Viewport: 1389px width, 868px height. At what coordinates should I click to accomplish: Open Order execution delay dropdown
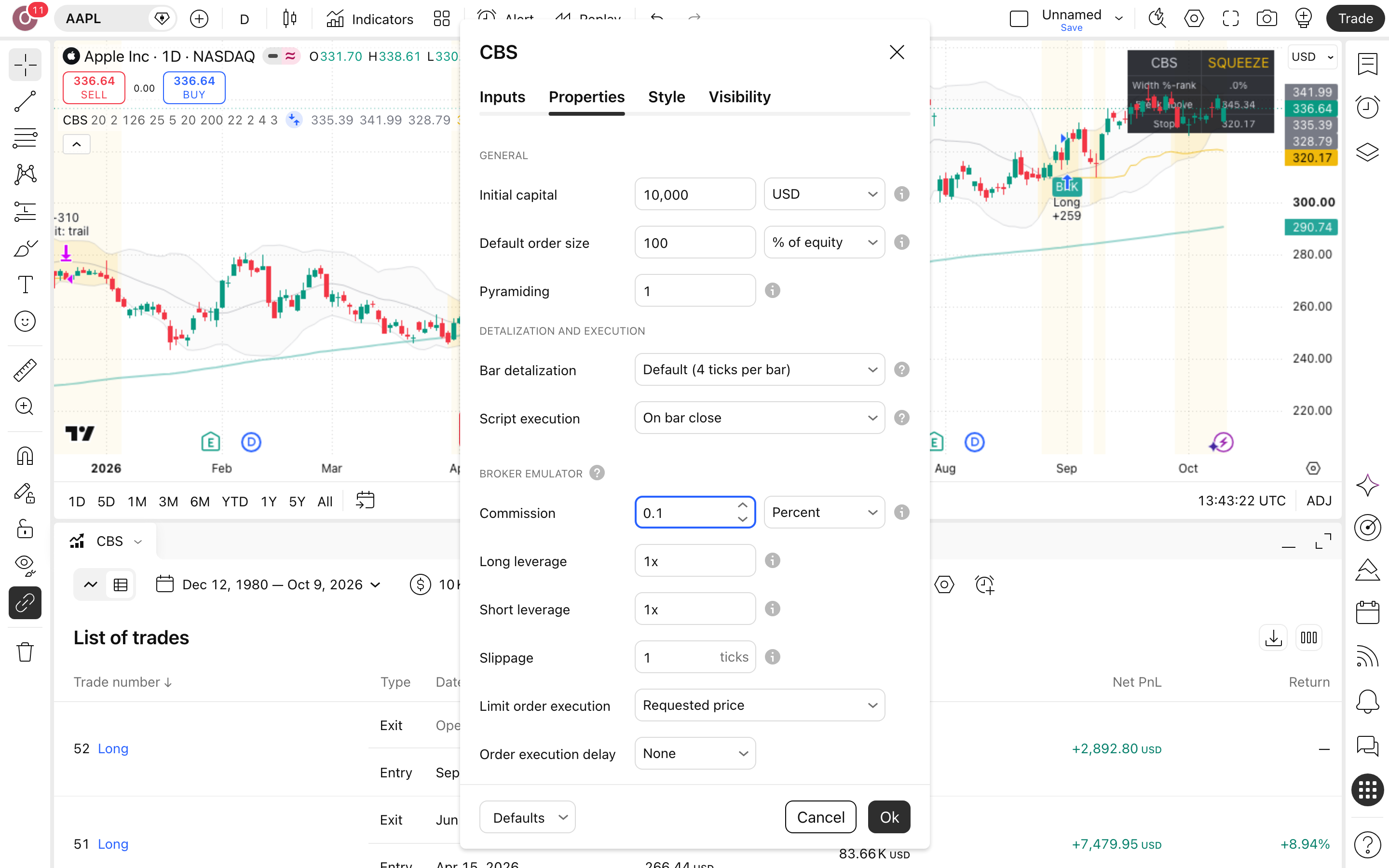(695, 753)
